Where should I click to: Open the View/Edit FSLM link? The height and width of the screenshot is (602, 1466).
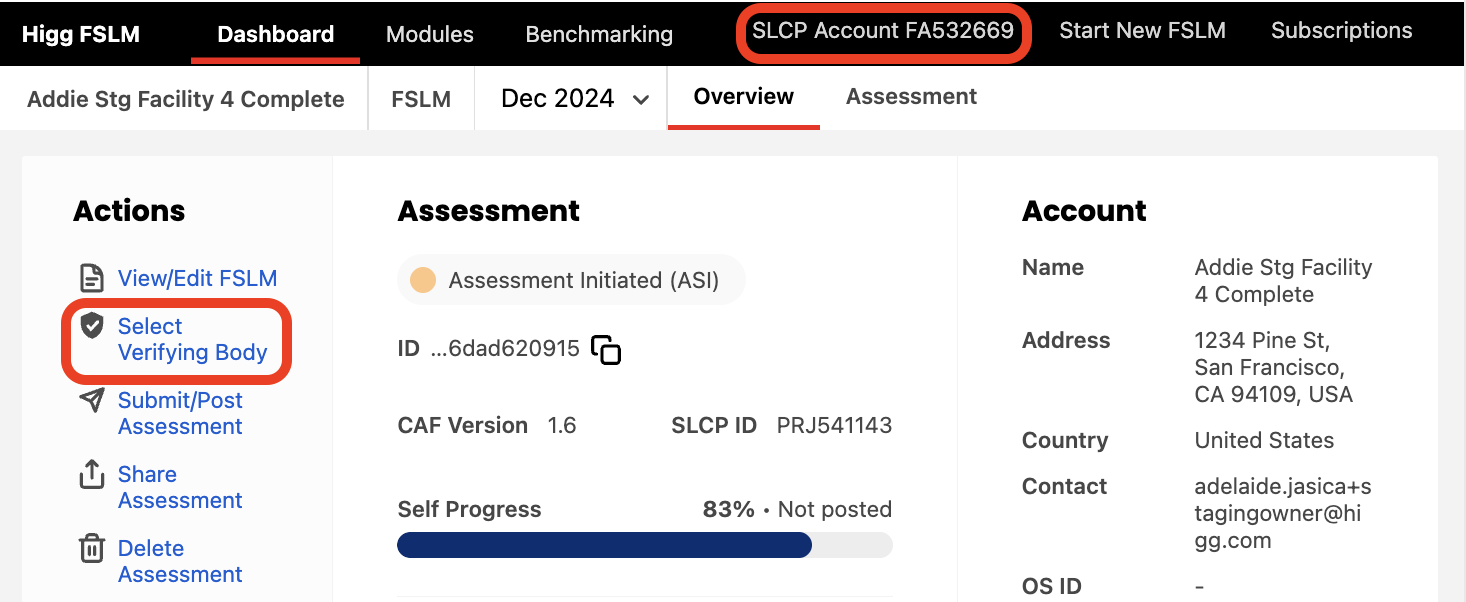pyautogui.click(x=198, y=278)
